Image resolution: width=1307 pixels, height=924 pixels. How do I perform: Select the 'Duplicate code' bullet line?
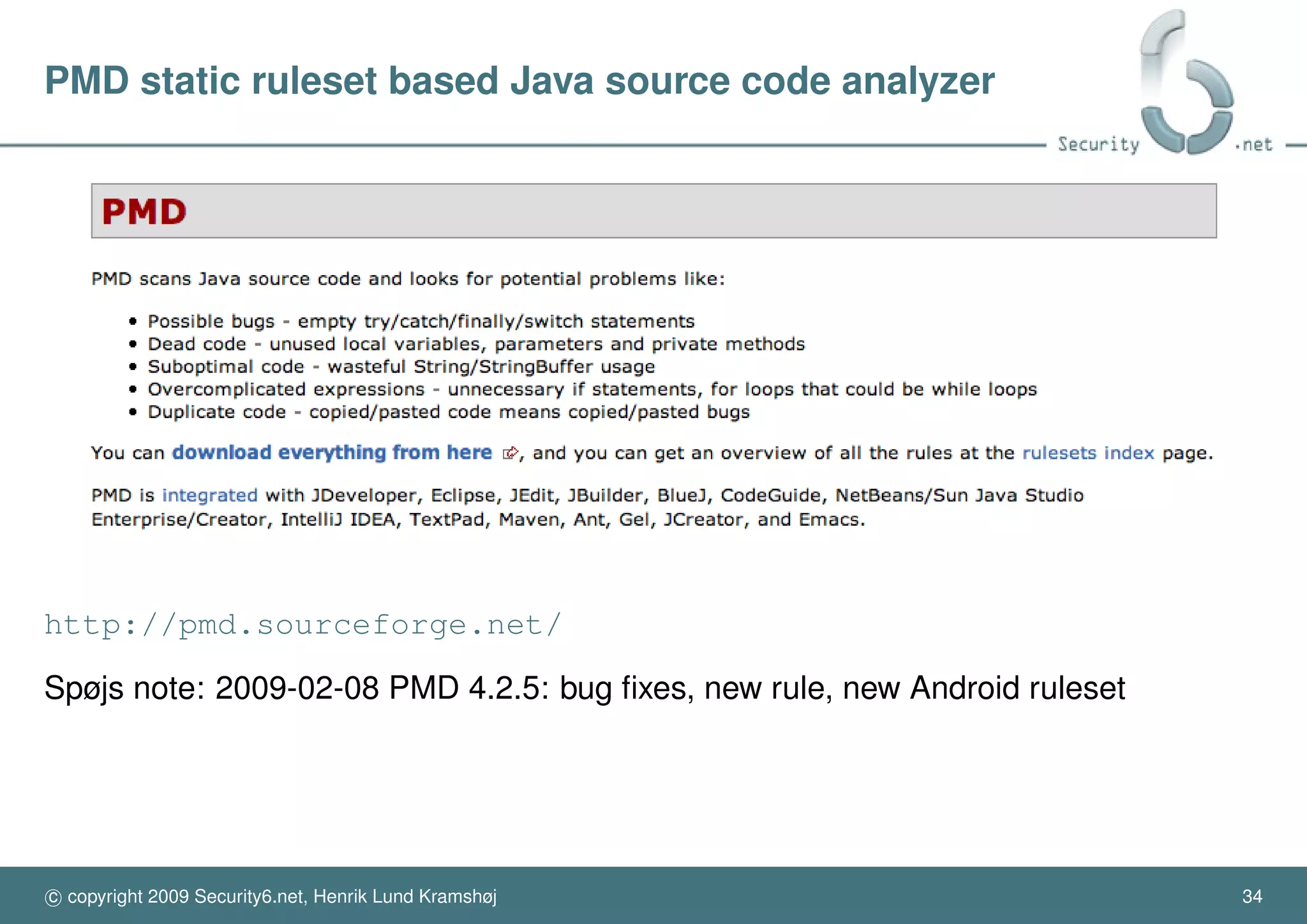[448, 412]
